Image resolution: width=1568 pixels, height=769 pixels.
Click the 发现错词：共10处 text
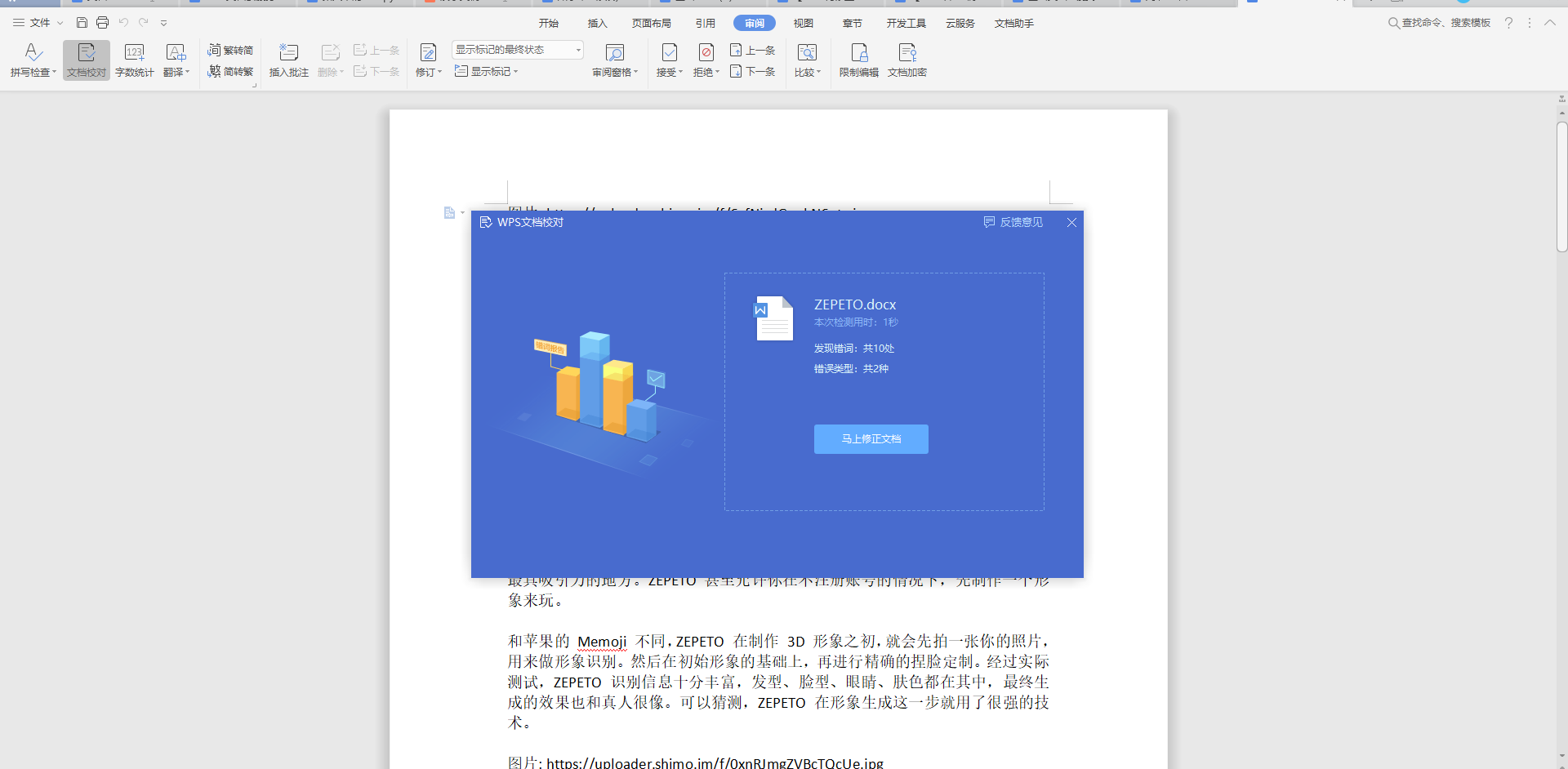pos(854,349)
